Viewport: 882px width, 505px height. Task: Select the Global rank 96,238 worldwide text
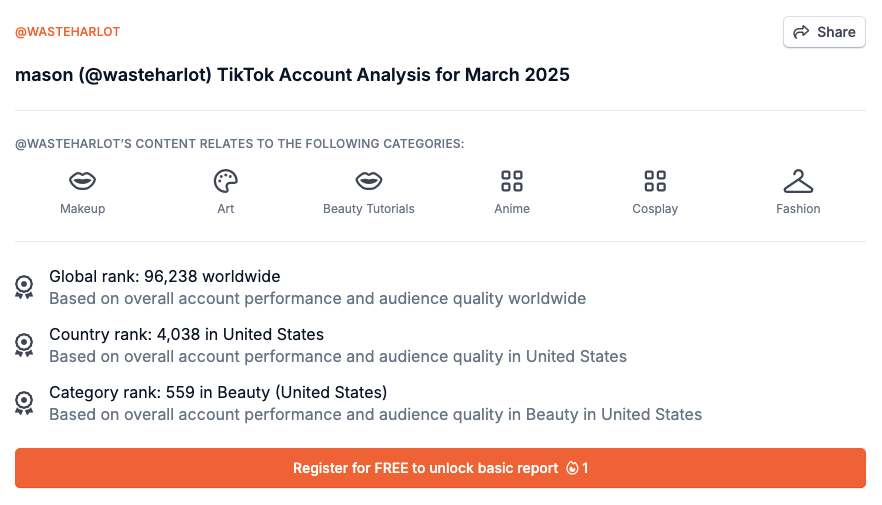click(165, 276)
